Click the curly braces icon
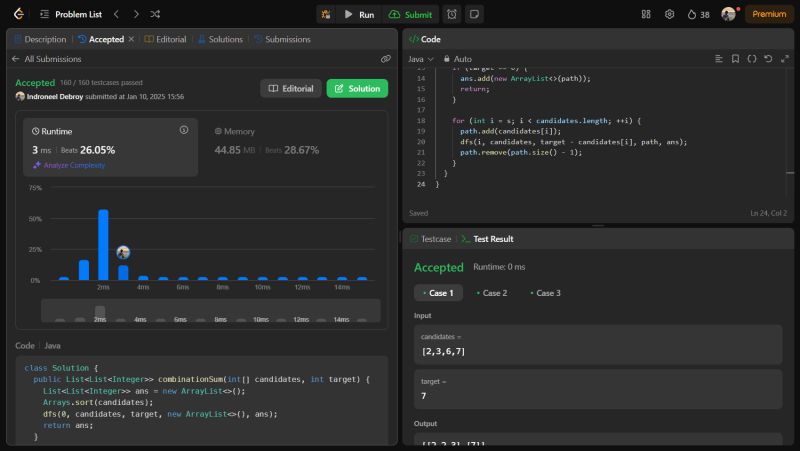Image resolution: width=800 pixels, height=451 pixels. (752, 59)
